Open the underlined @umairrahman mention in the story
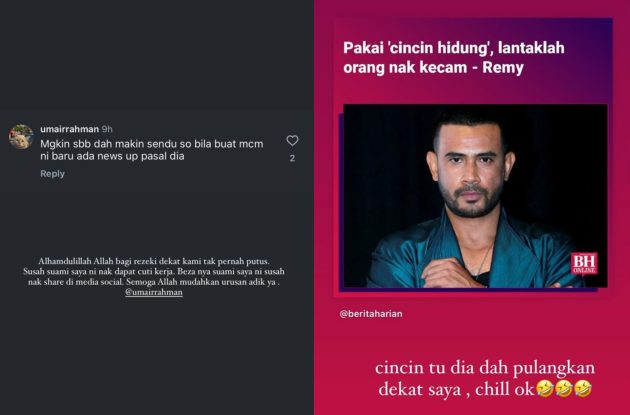 coord(154,292)
